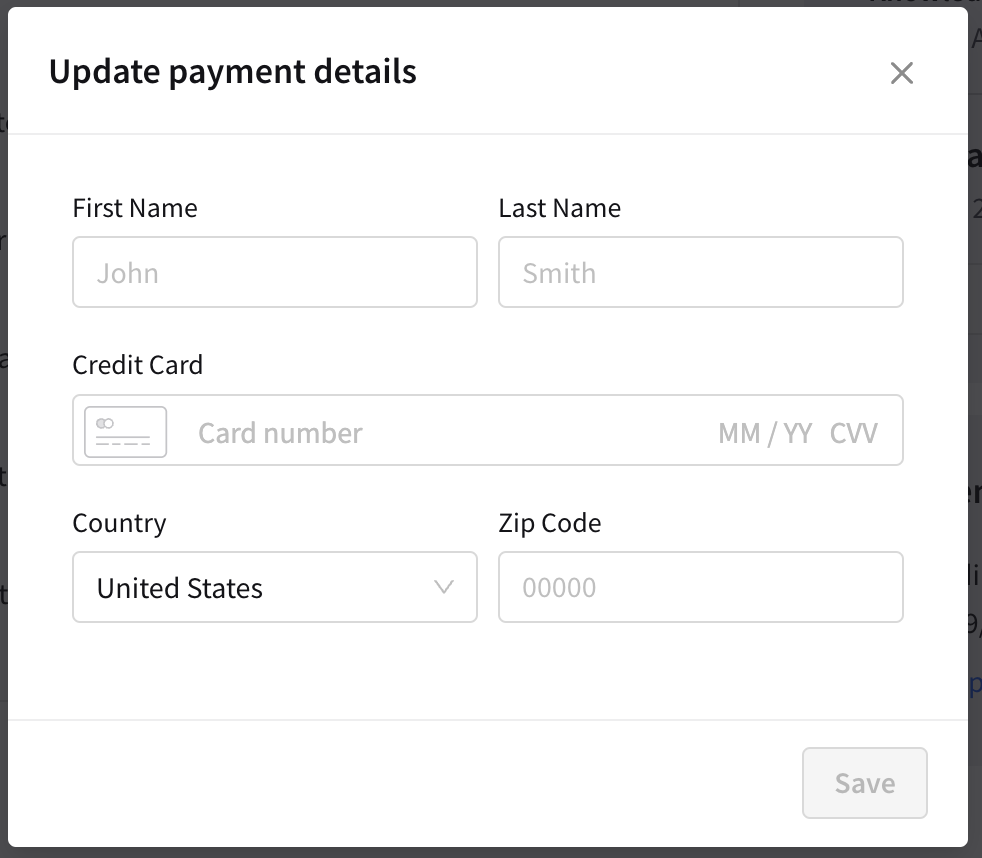Open the United States country selector
The image size is (982, 858).
pos(275,587)
